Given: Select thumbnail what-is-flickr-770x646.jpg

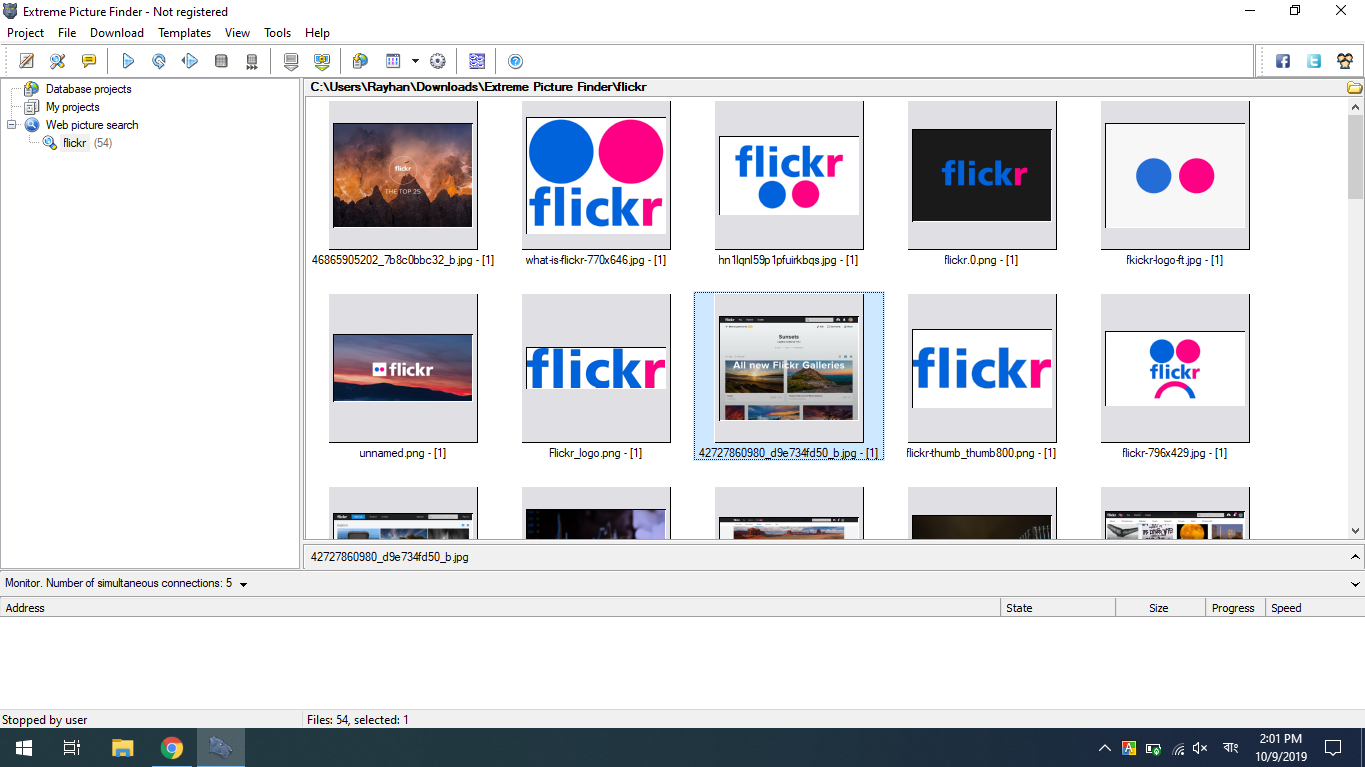Looking at the screenshot, I should tap(596, 175).
